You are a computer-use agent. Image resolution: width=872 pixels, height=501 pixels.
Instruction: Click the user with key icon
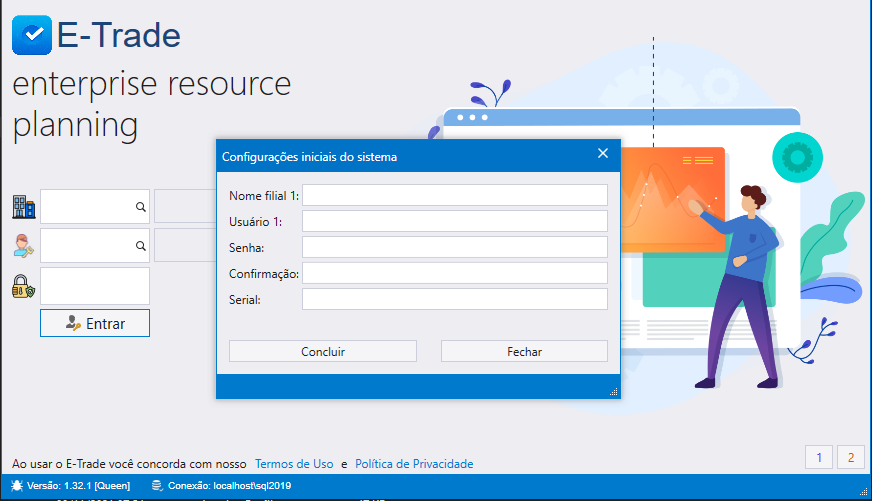coord(23,246)
